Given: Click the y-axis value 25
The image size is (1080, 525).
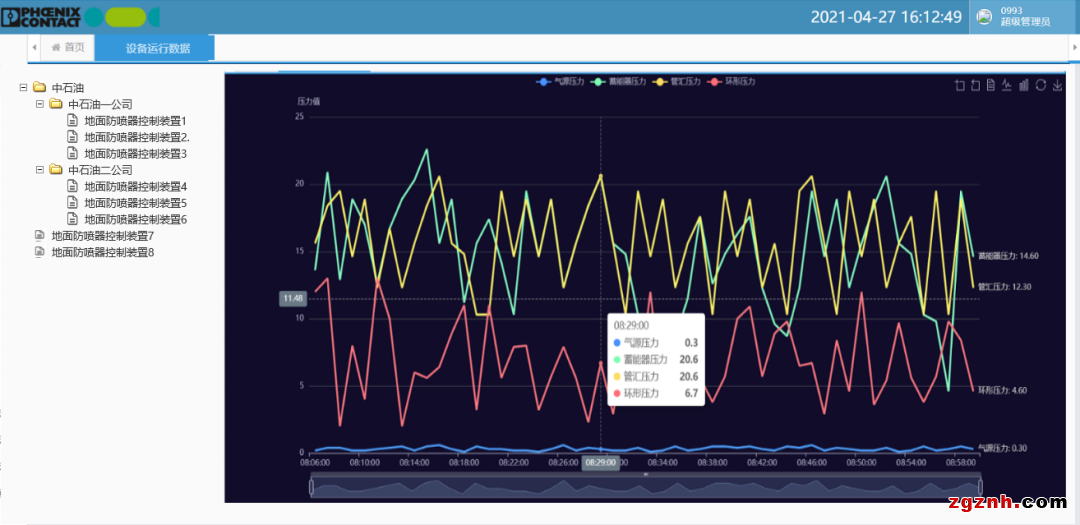Looking at the screenshot, I should coord(299,116).
